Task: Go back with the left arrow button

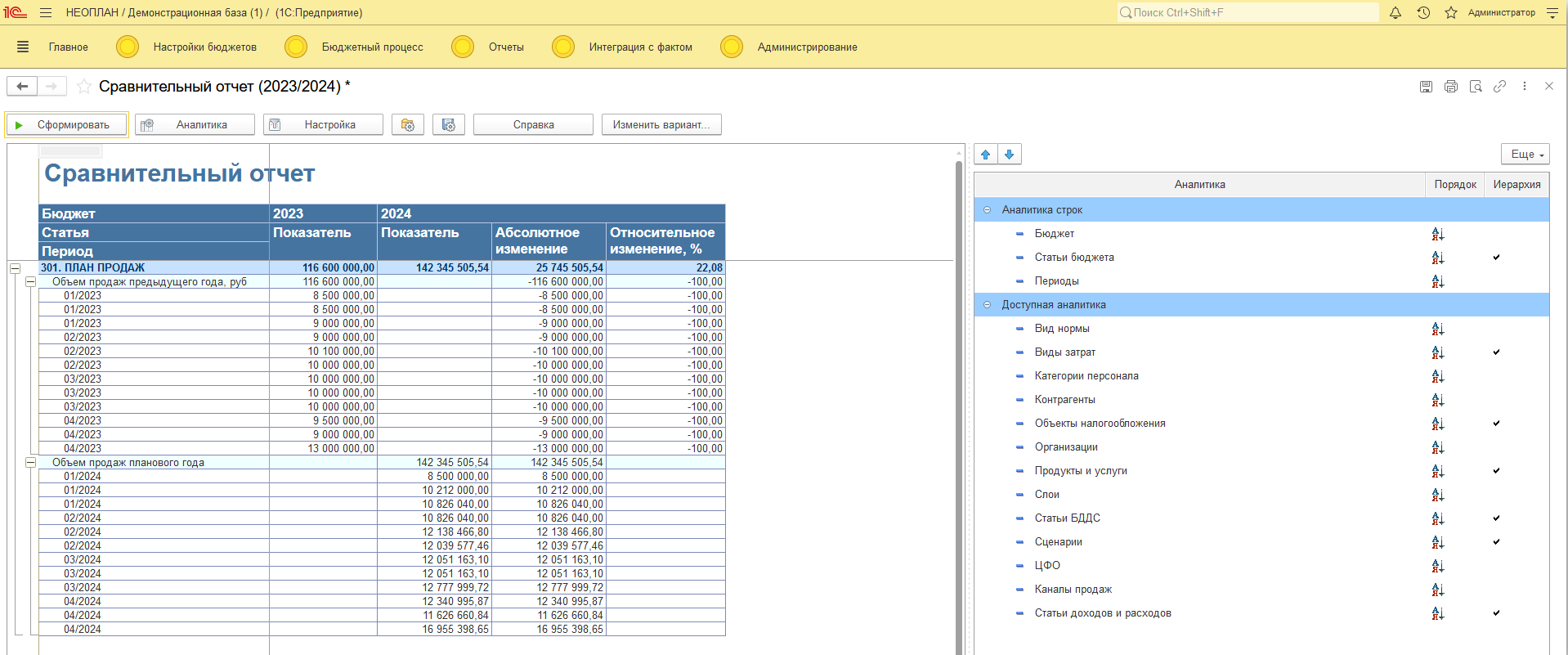Action: (x=22, y=86)
